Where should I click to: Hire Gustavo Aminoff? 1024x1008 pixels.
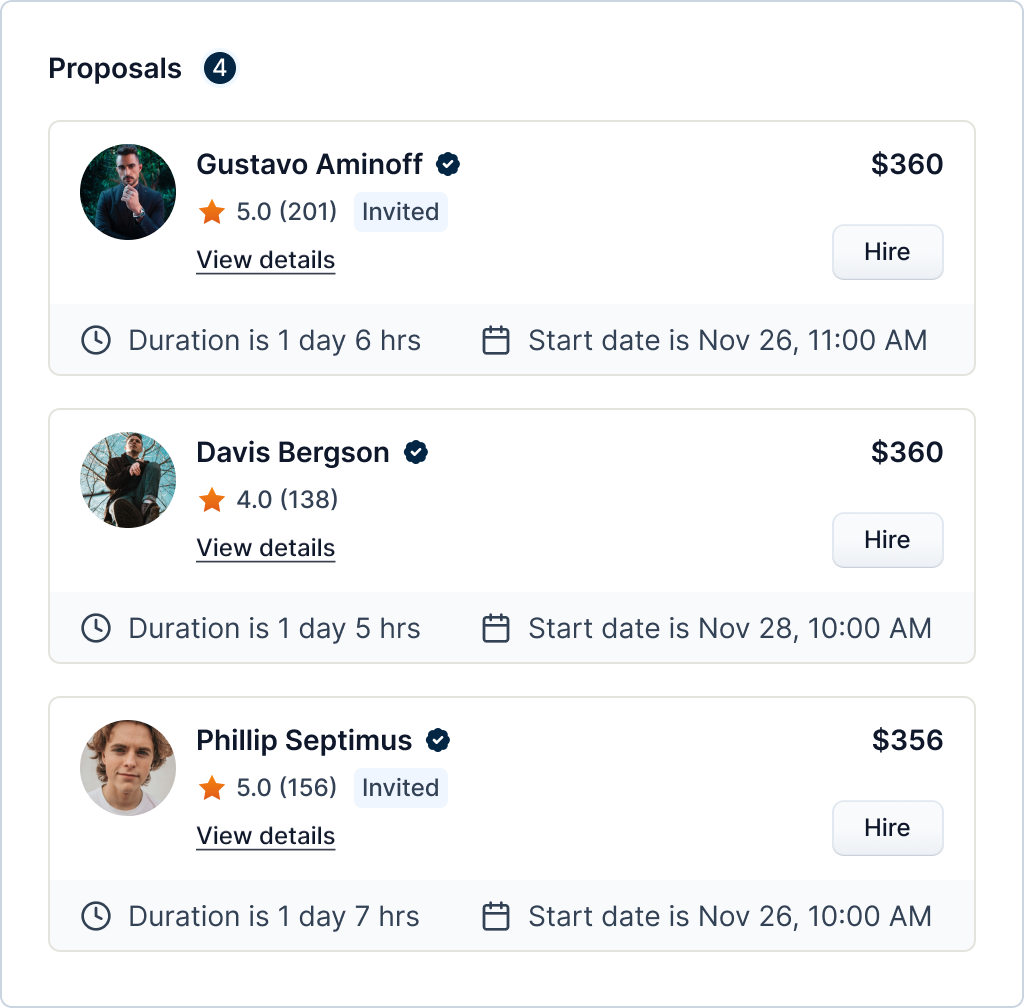click(x=887, y=252)
